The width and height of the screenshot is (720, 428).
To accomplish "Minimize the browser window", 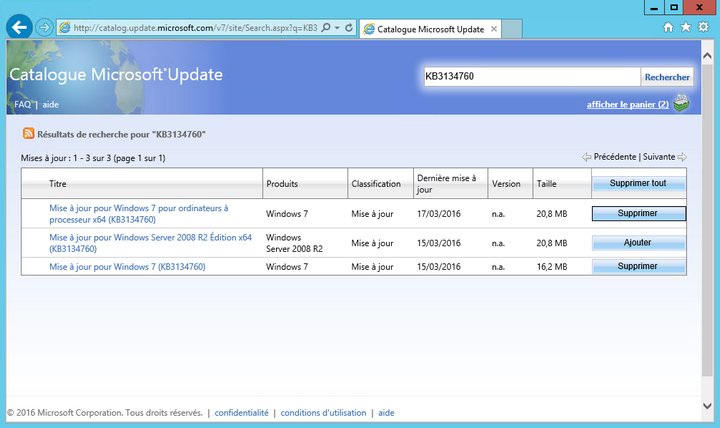I will pos(654,7).
